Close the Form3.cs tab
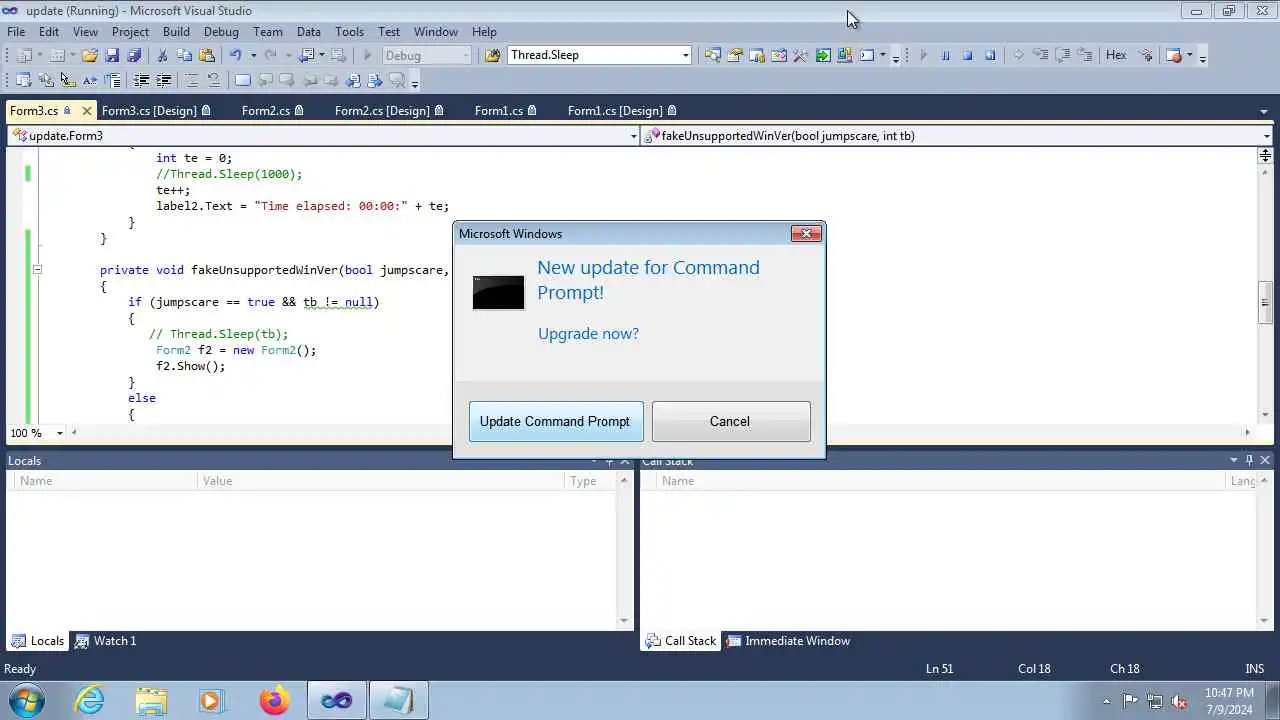Viewport: 1280px width, 720px height. [86, 111]
